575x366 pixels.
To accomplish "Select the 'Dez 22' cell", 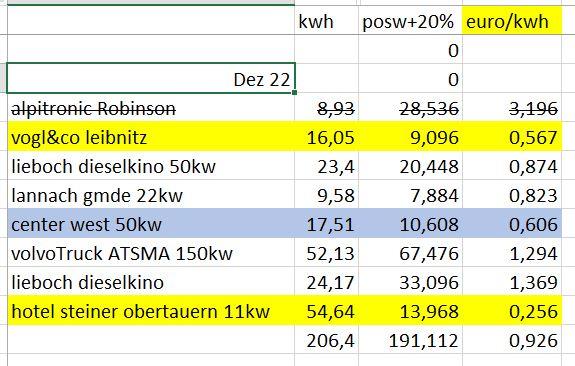I will click(151, 78).
